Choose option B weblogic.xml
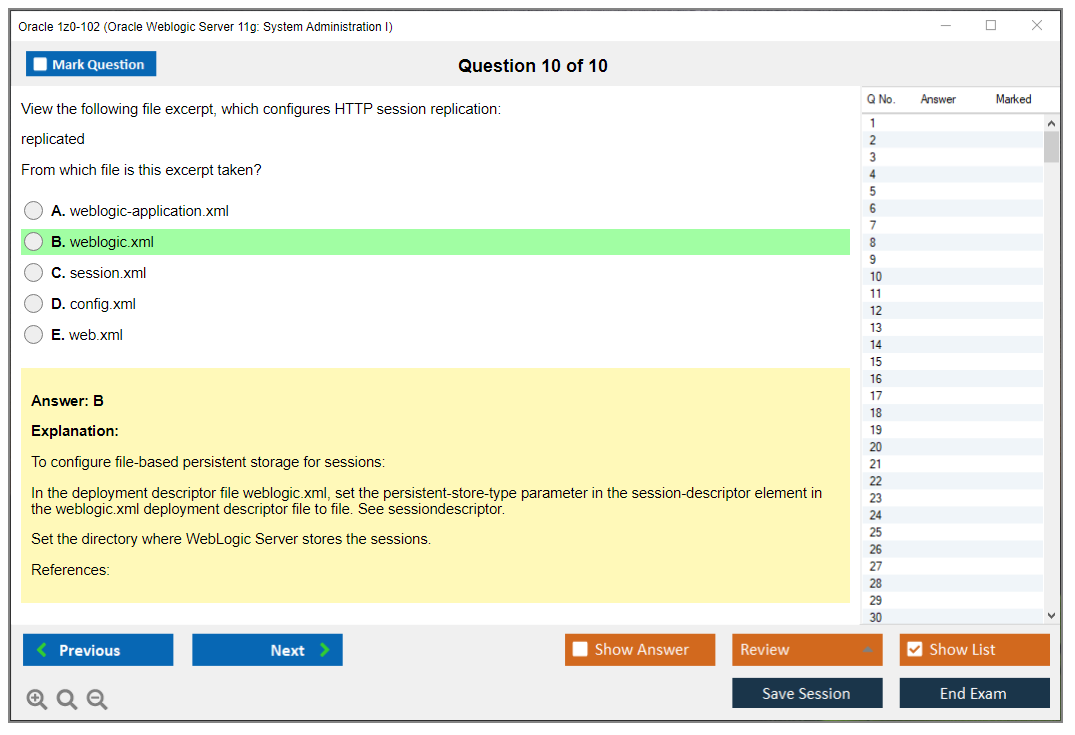 click(34, 242)
